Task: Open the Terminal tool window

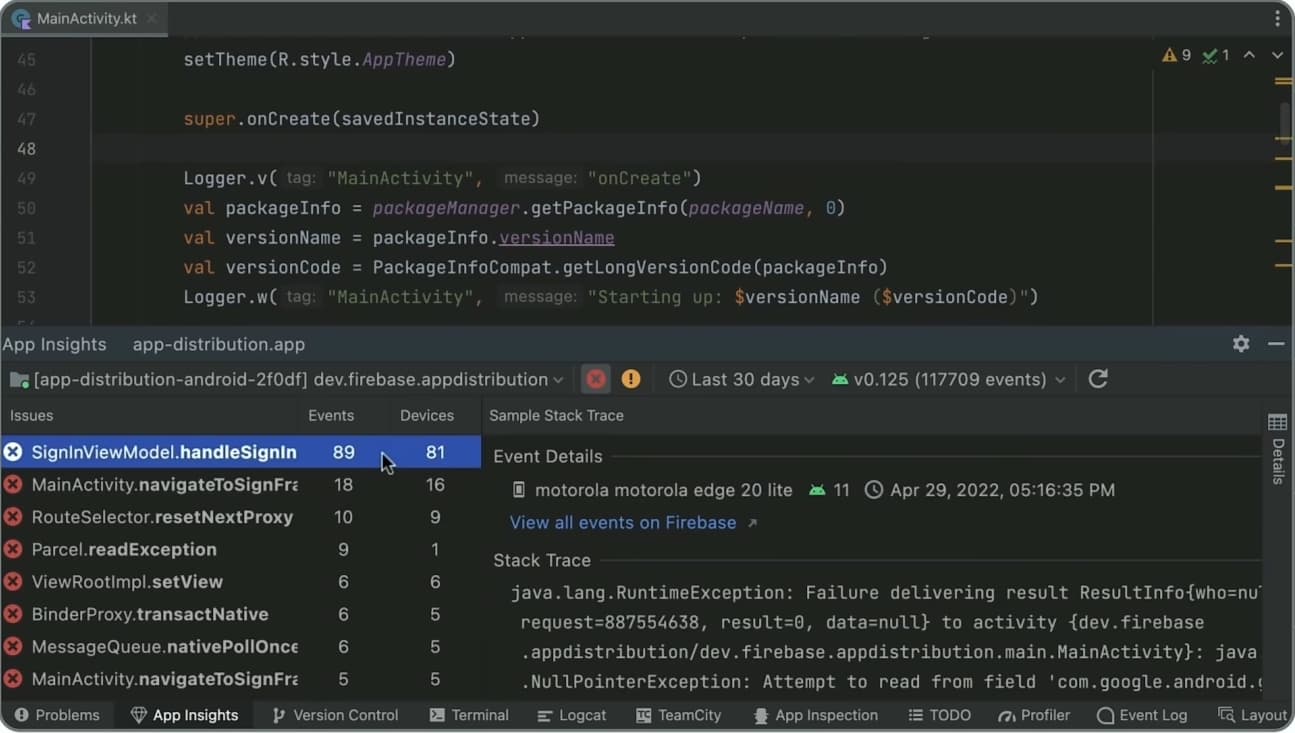Action: [x=469, y=715]
